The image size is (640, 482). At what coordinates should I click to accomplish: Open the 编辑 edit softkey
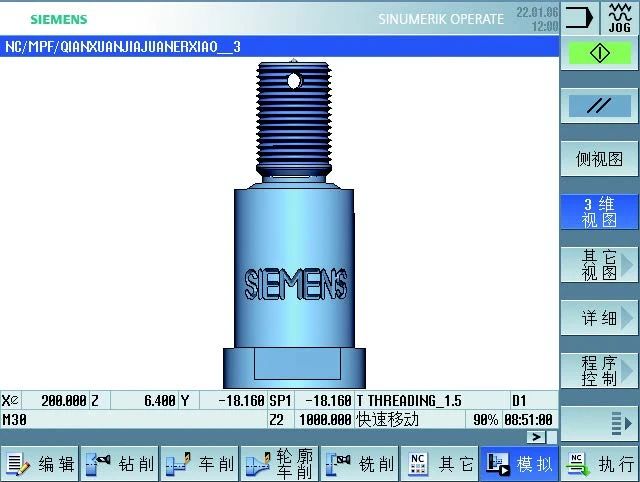point(40,464)
